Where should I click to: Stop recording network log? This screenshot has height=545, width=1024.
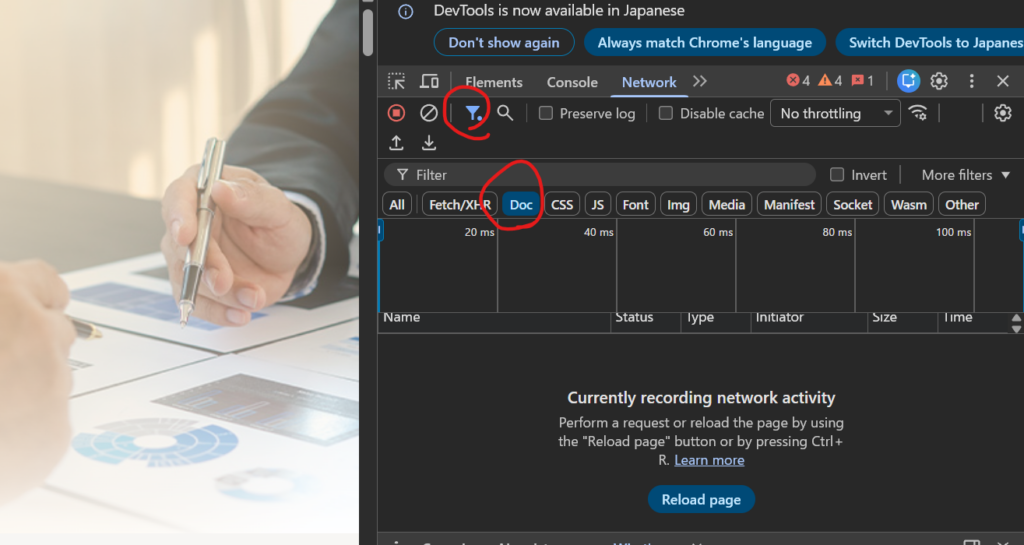coord(397,113)
